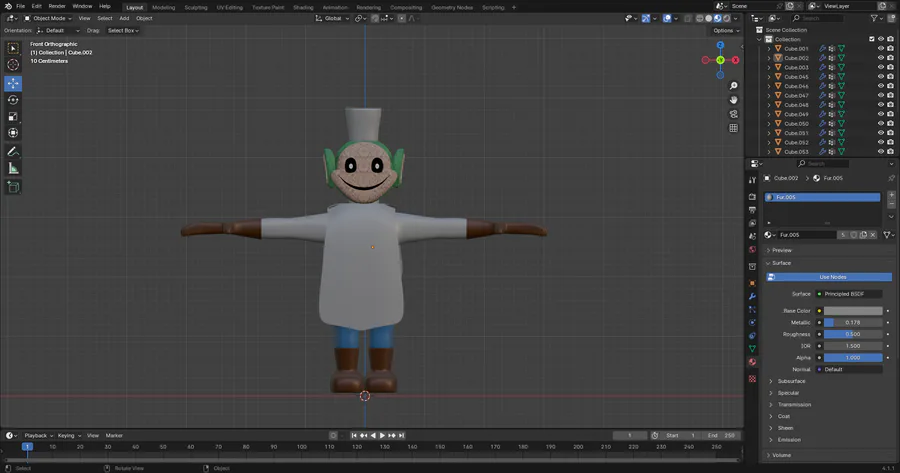Click the Metallic 0.178 slider
The height and width of the screenshot is (473, 900).
(853, 323)
